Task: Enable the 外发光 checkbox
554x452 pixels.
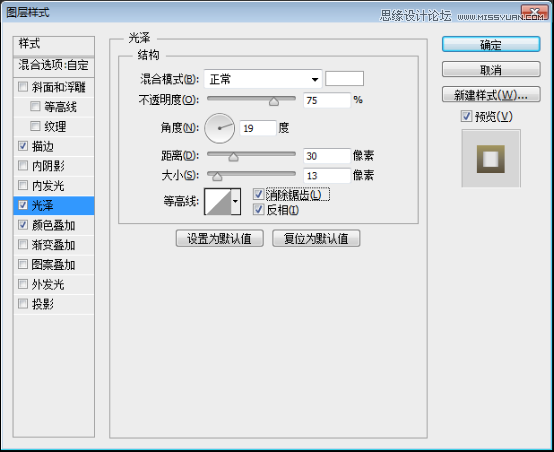Action: click(23, 284)
